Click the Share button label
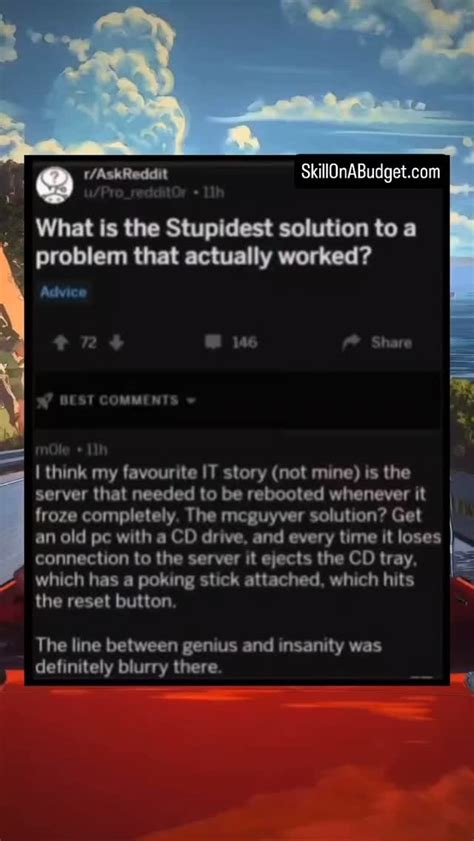The image size is (474, 841). point(391,343)
